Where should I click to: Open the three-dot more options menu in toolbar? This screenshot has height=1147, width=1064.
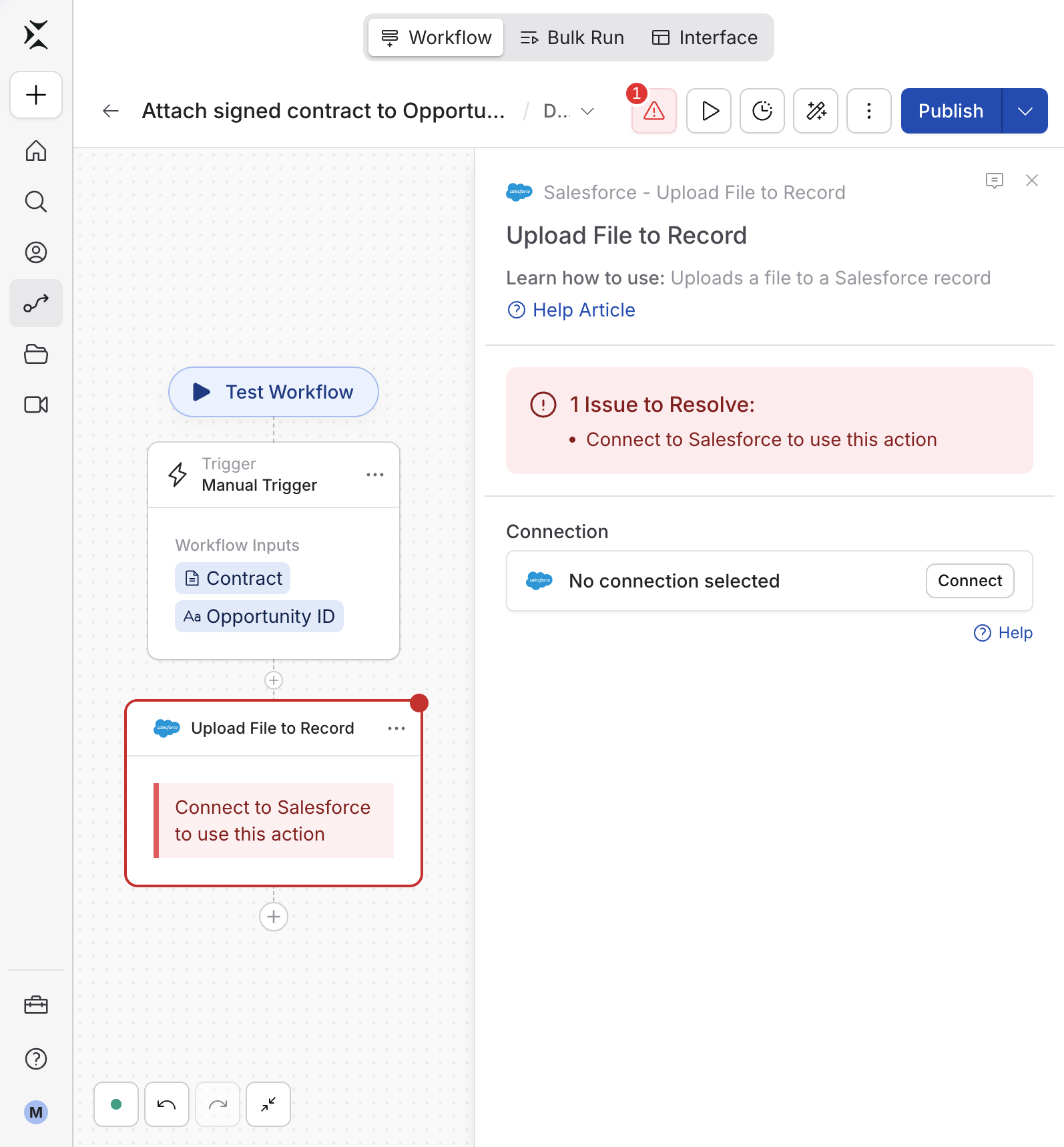pos(869,111)
